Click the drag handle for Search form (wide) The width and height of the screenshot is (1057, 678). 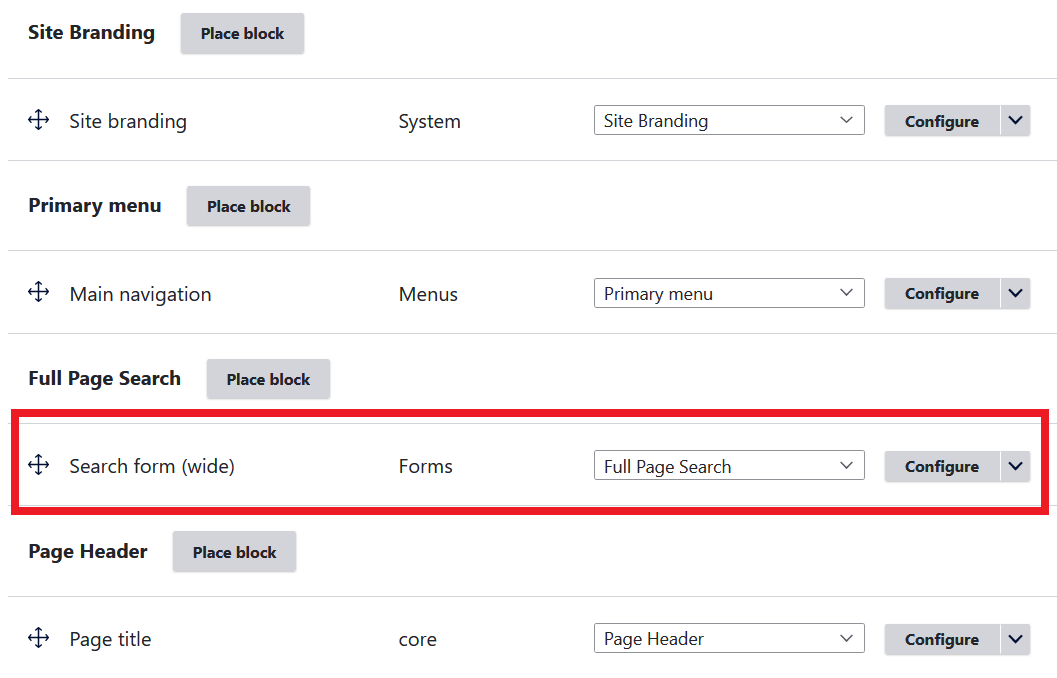[x=38, y=466]
